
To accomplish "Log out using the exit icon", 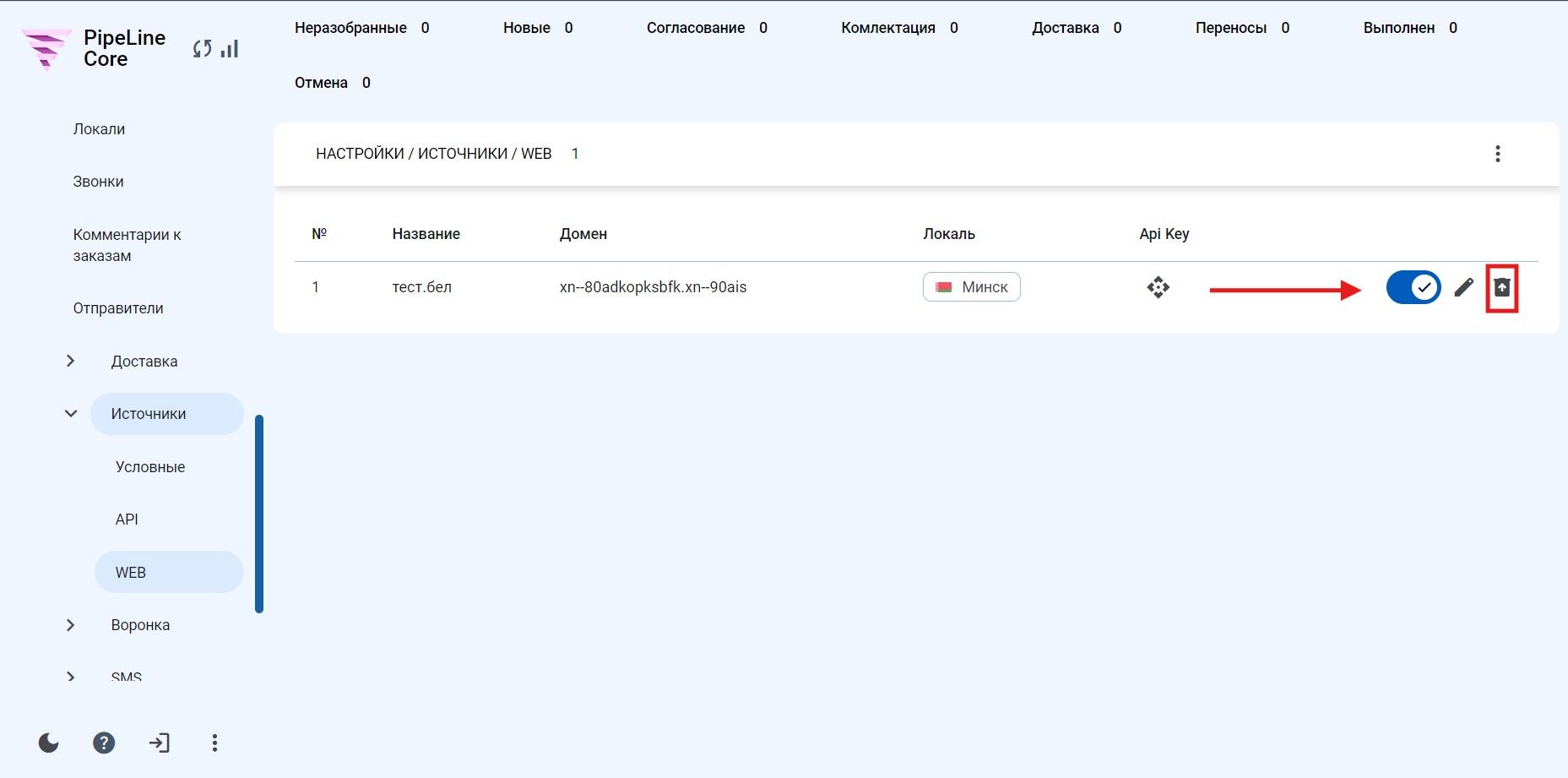I will (x=160, y=743).
